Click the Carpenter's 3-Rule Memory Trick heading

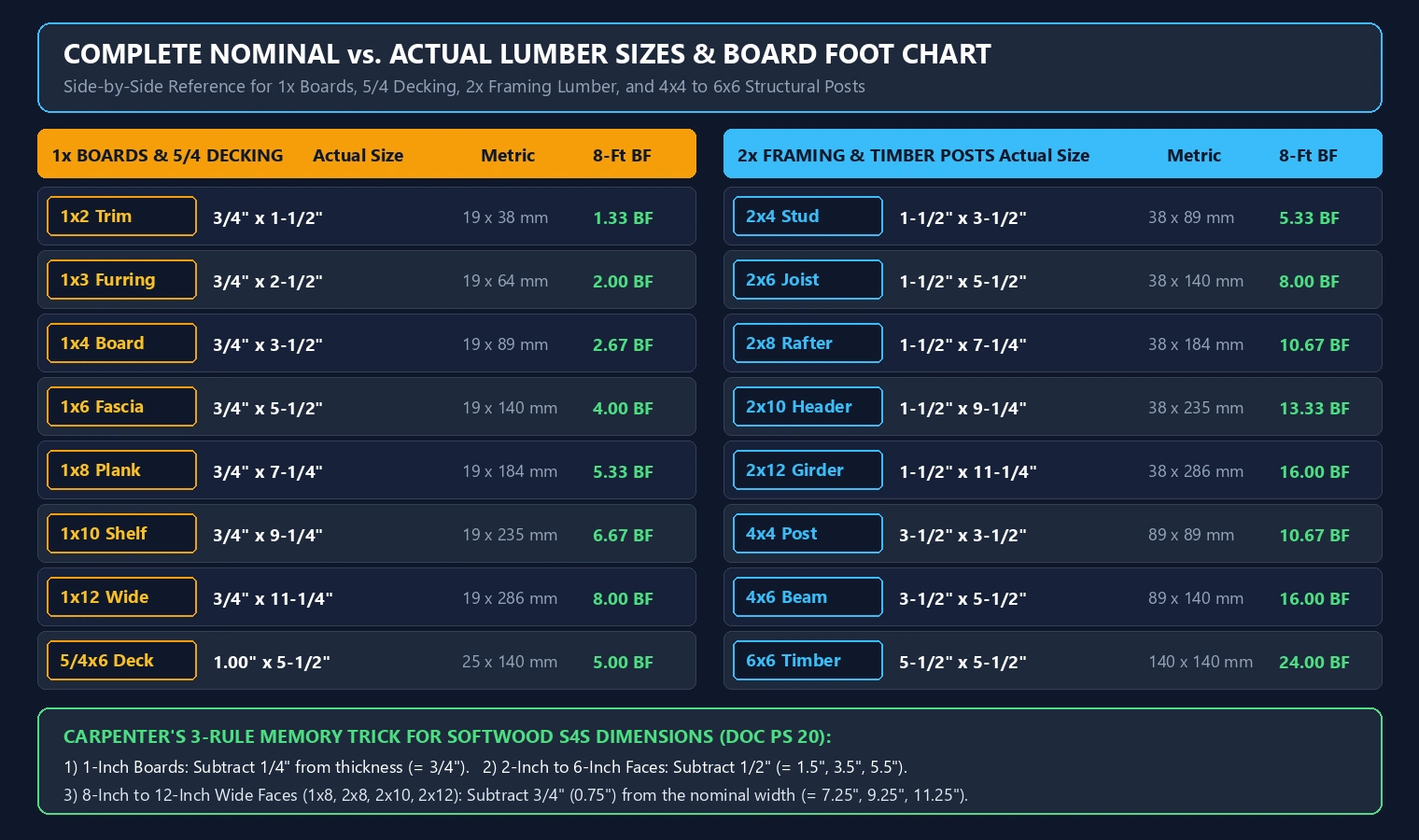(447, 736)
